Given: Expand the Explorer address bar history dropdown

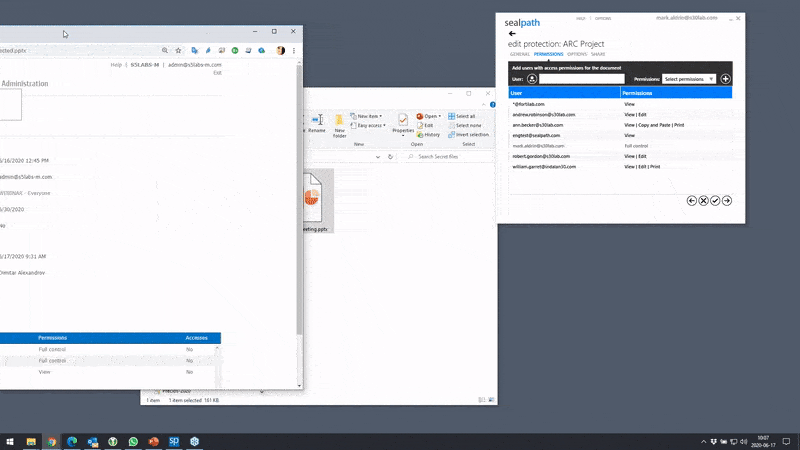Looking at the screenshot, I should tap(378, 157).
